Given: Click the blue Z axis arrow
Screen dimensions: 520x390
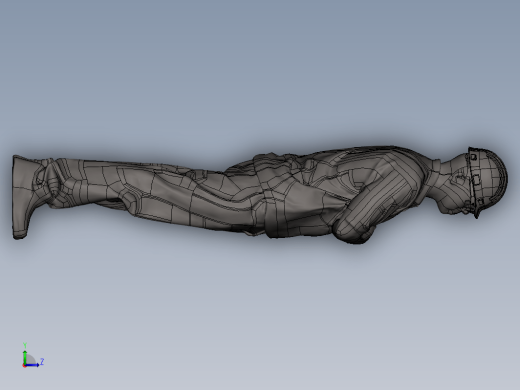Looking at the screenshot, I should tap(32, 365).
